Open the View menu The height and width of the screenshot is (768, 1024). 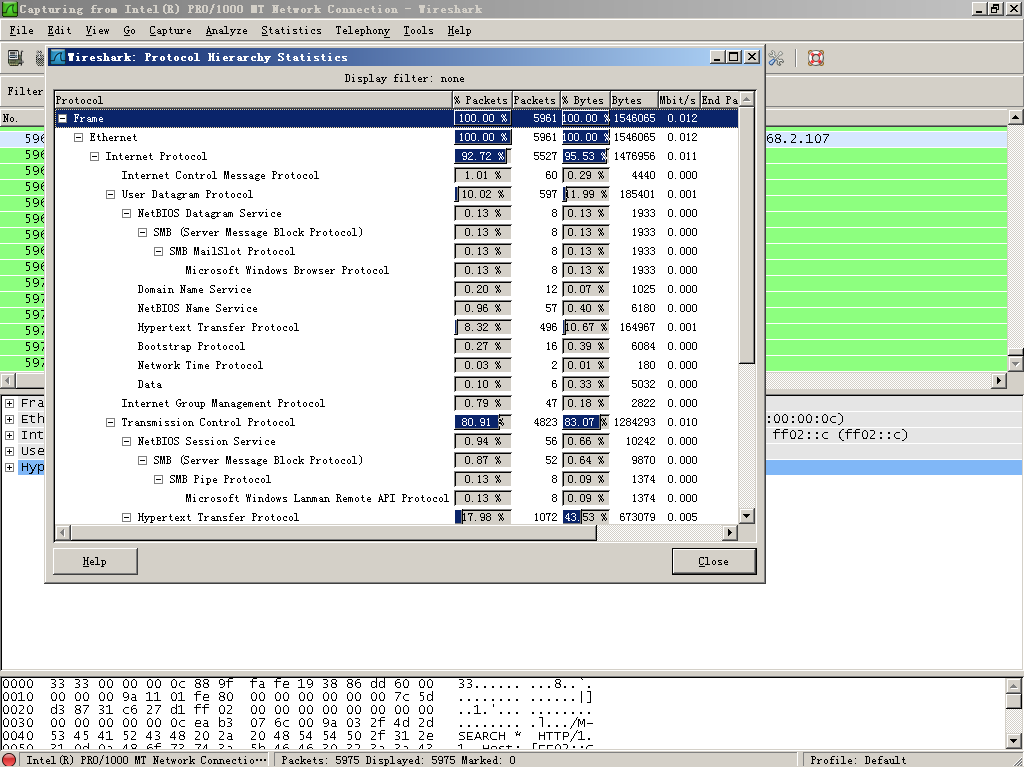[x=97, y=31]
